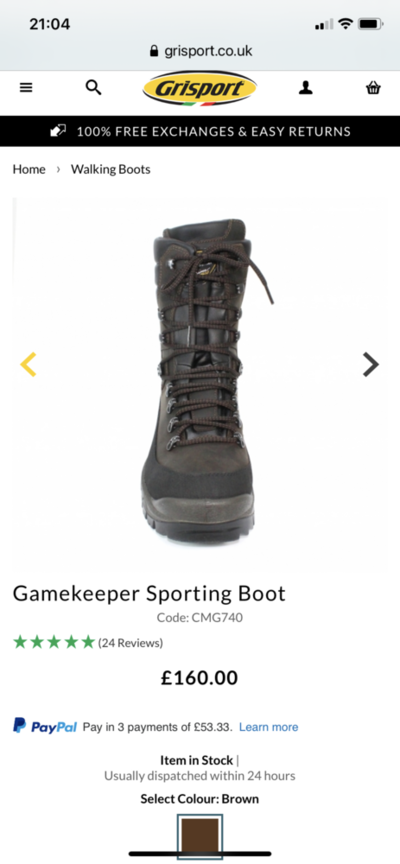Open the Walking Boots breadcrumb
The width and height of the screenshot is (400, 864).
point(110,169)
